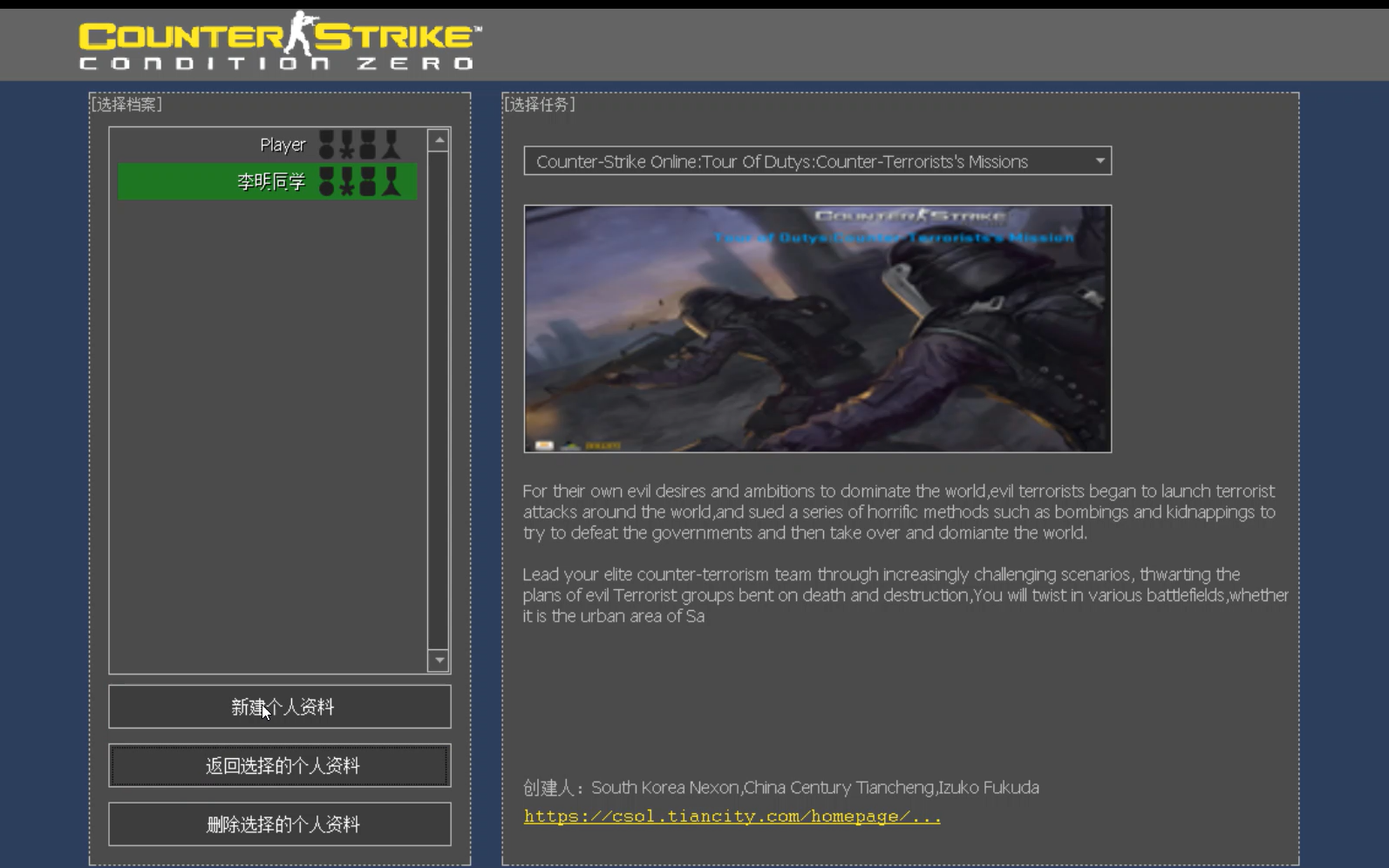Screen dimensions: 1389x868
Task: Select the Player profile row
Action: [x=268, y=145]
